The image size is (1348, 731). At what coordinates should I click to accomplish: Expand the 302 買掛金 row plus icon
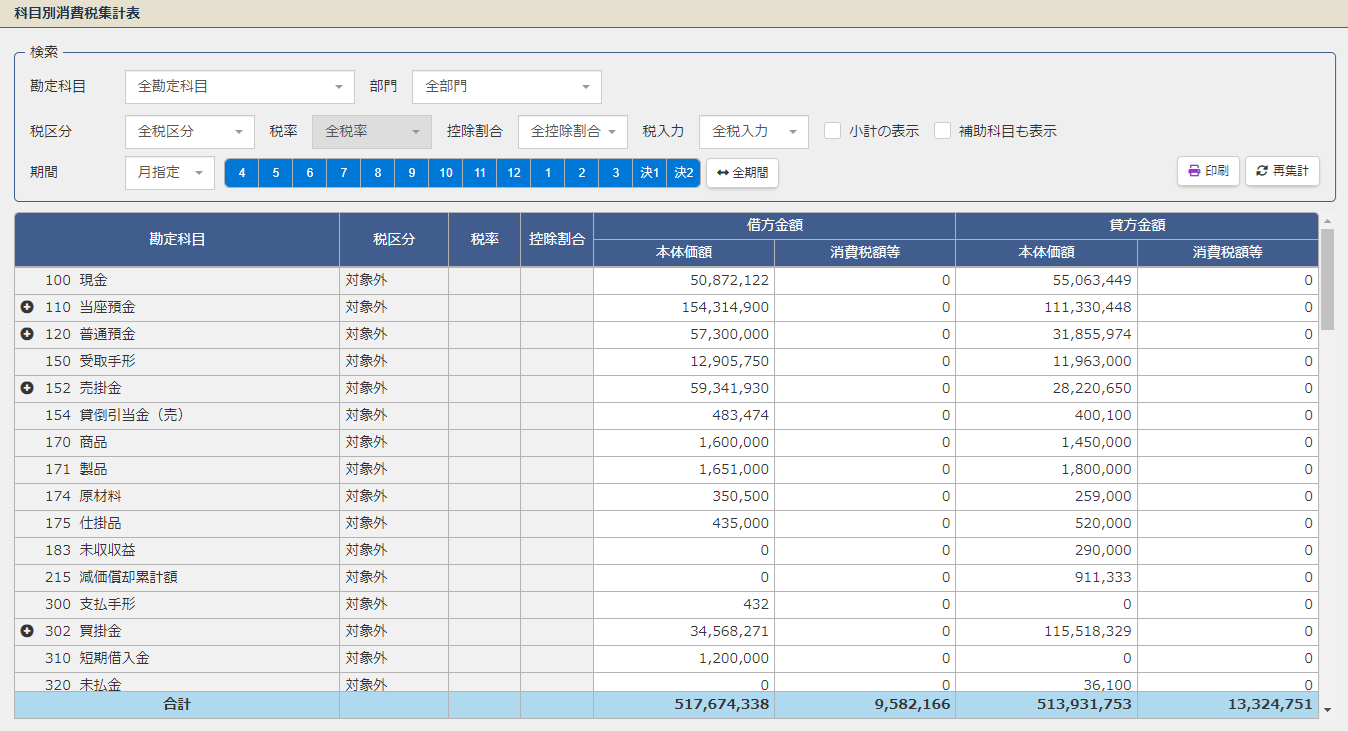(x=27, y=631)
